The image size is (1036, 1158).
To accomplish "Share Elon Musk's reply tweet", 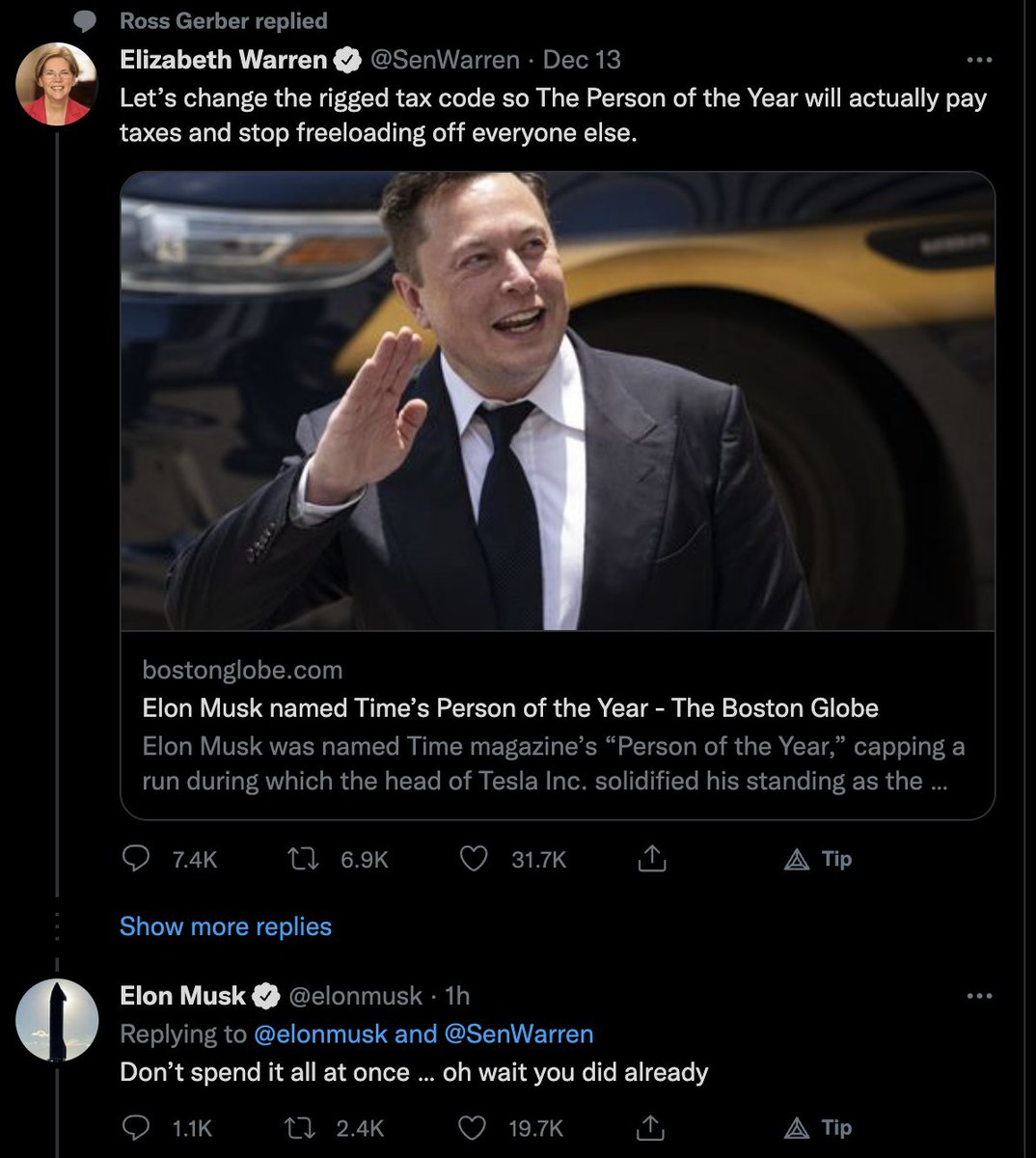I will (x=652, y=1127).
